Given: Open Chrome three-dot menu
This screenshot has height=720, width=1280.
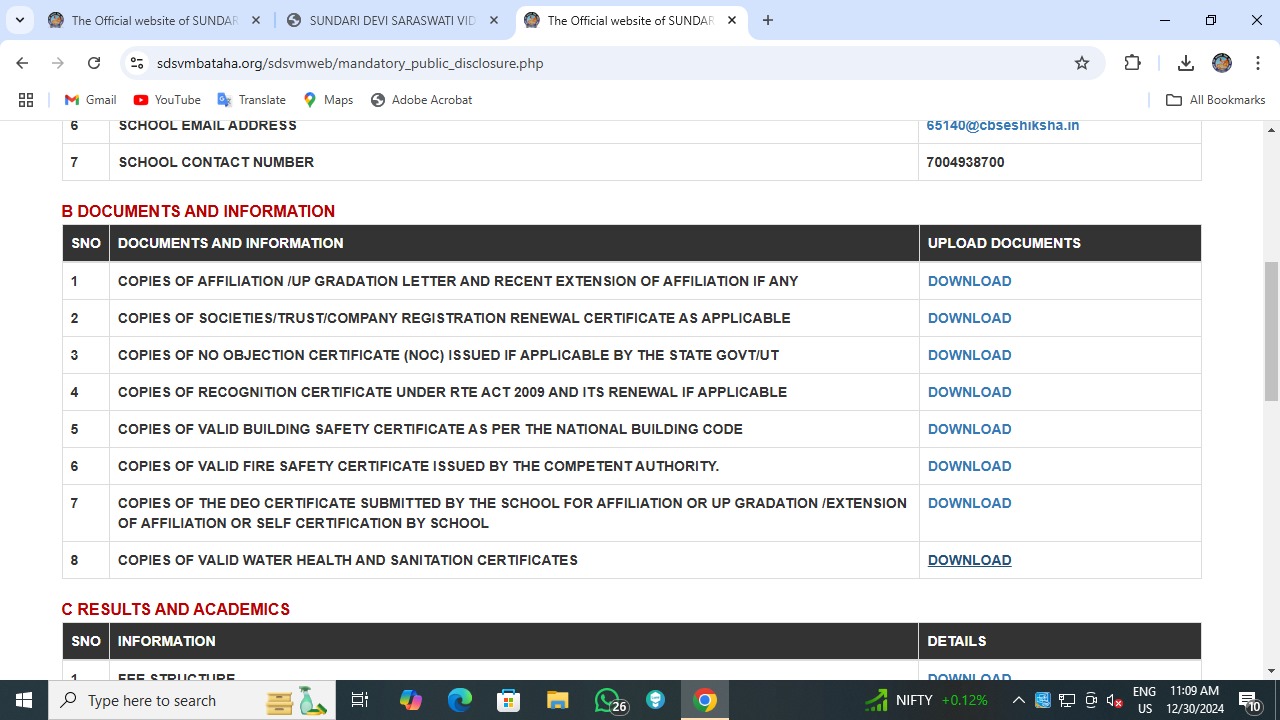Looking at the screenshot, I should pyautogui.click(x=1256, y=63).
